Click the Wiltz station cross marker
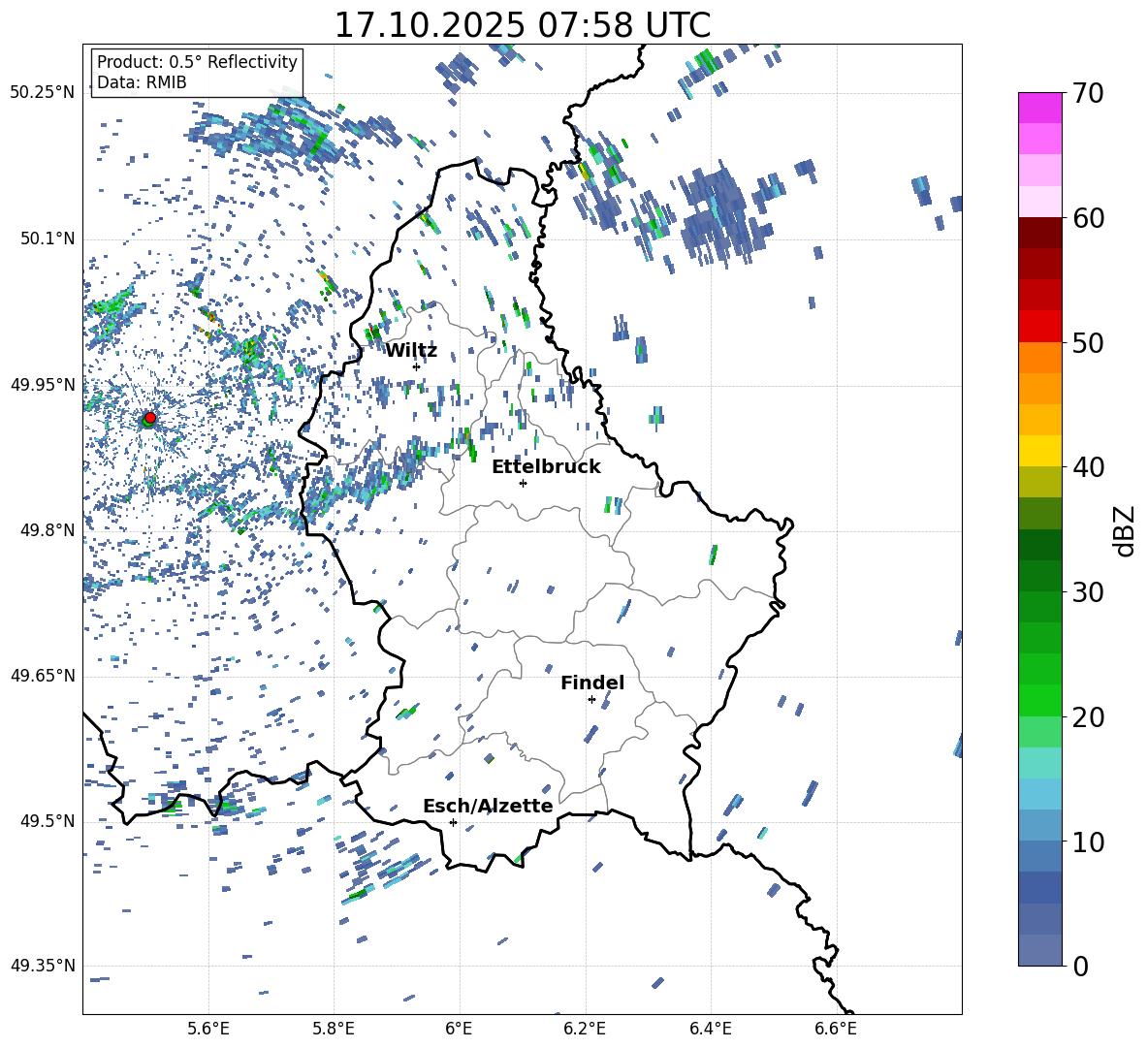Screen dimensions: 1148x1048 [x=416, y=366]
